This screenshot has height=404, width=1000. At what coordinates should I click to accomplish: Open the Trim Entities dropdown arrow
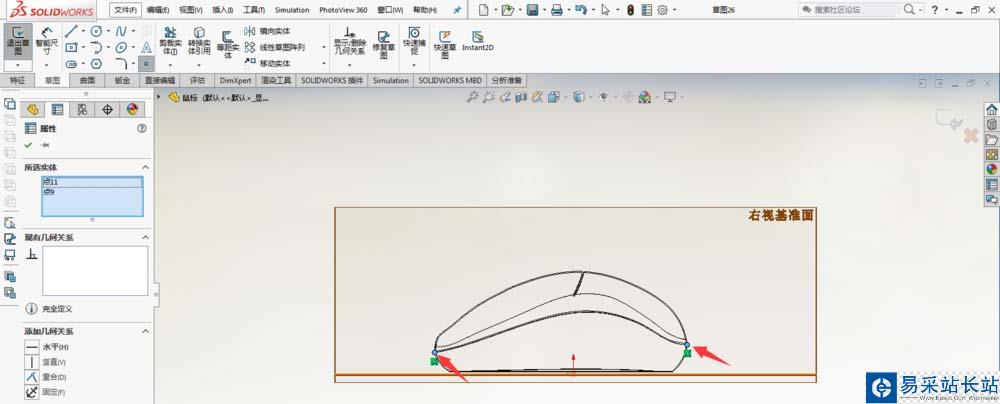click(x=170, y=64)
